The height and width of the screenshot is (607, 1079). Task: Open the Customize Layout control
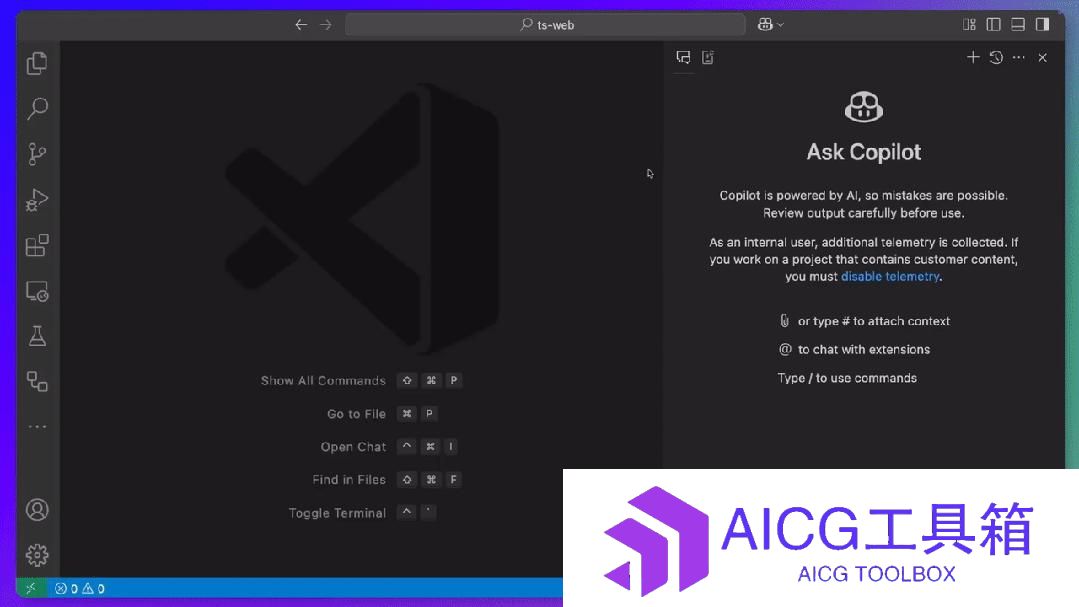point(969,25)
